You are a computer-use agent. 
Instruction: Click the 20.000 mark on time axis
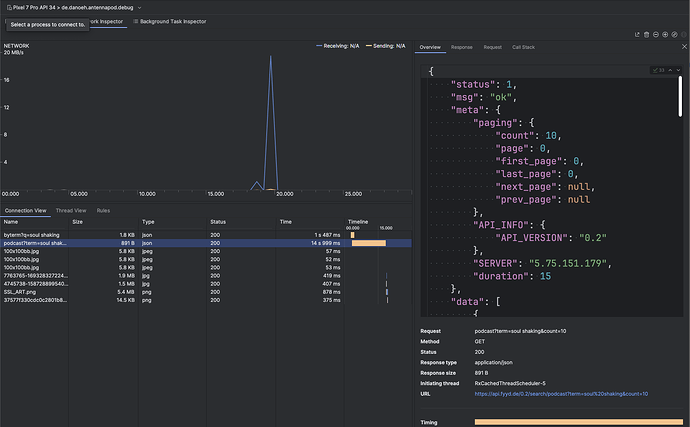tap(285, 194)
